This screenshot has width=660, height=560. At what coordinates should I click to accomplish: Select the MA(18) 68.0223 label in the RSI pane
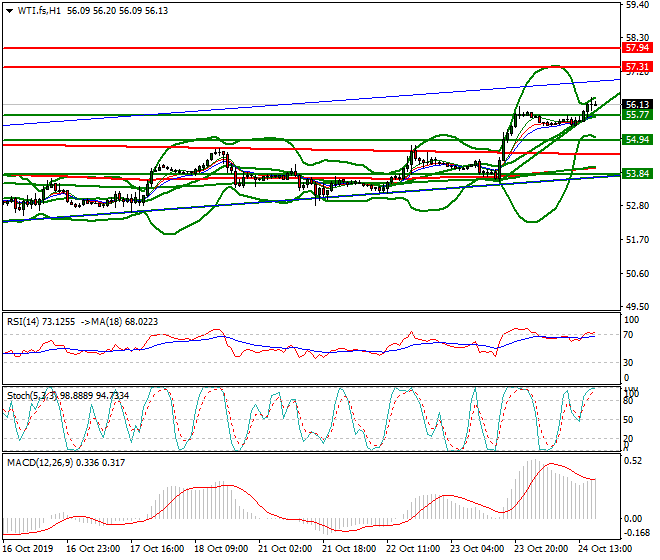(125, 322)
